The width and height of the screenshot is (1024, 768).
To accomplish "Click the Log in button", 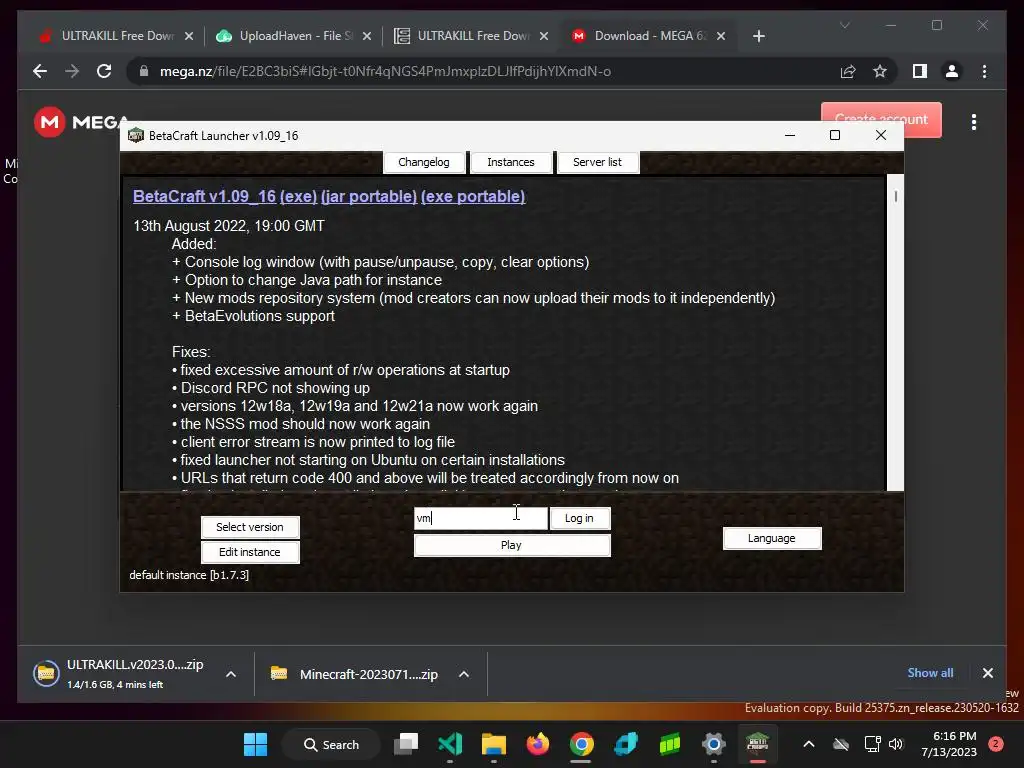I will click(x=579, y=518).
